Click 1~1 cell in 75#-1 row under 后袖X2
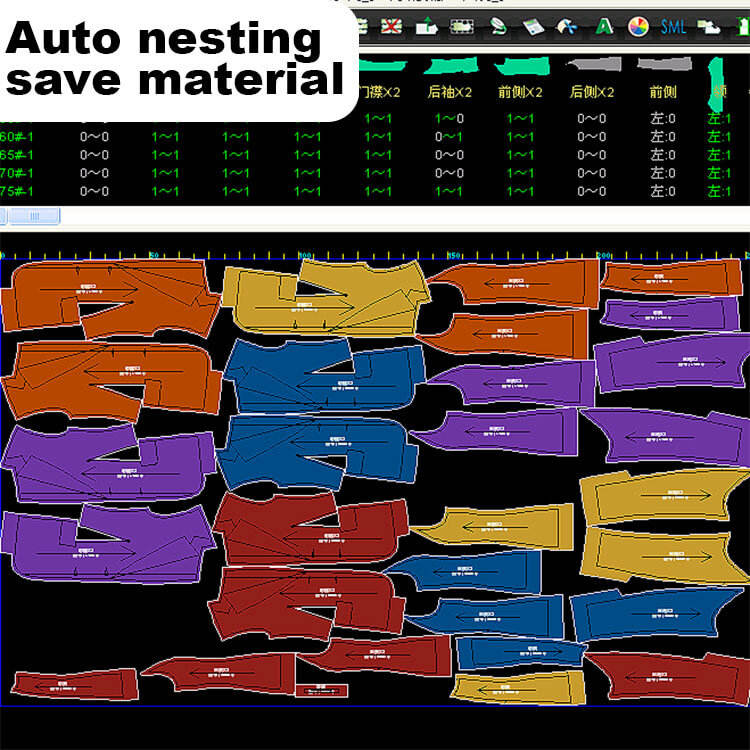 (x=449, y=191)
